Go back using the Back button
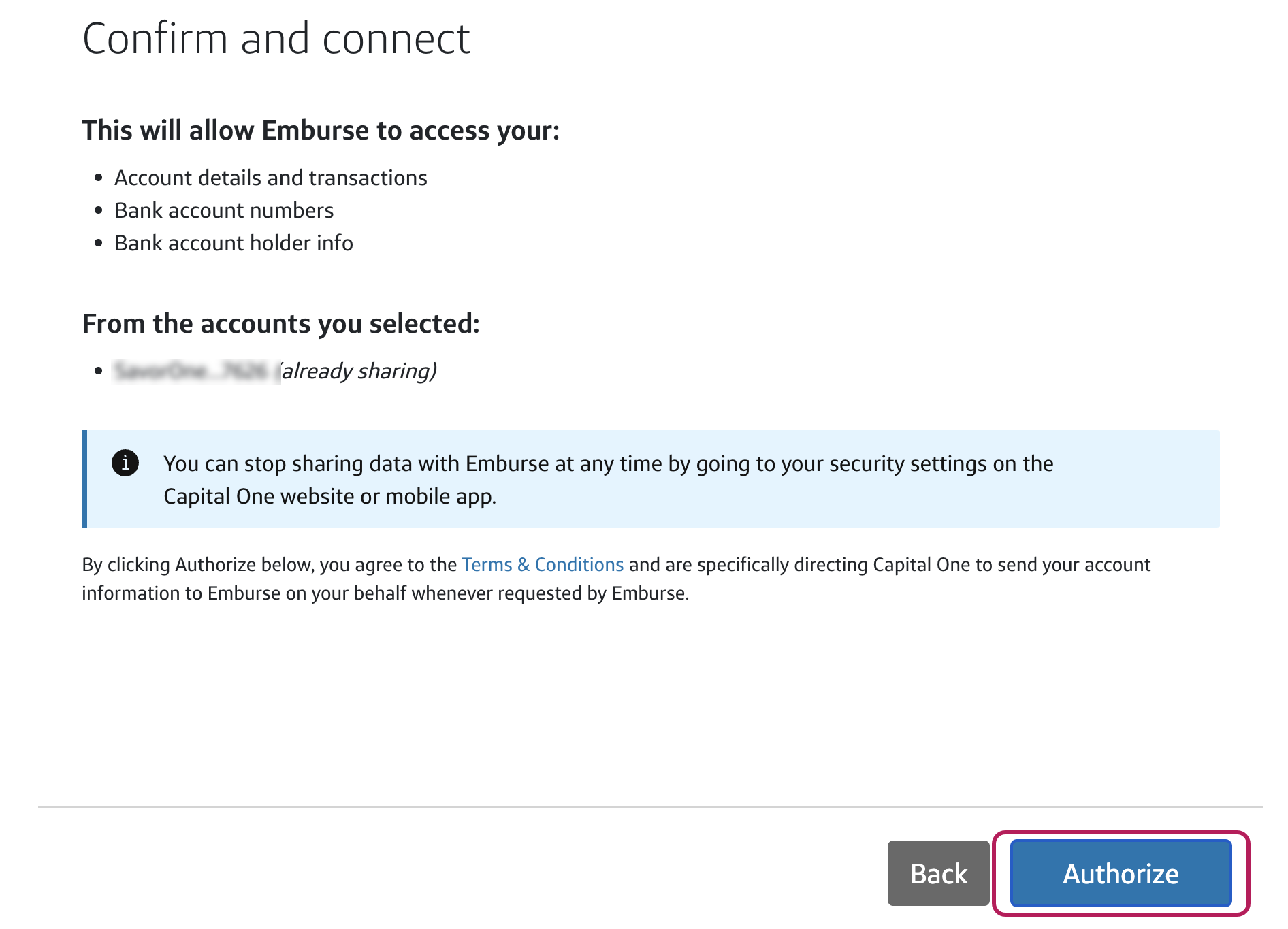 938,873
